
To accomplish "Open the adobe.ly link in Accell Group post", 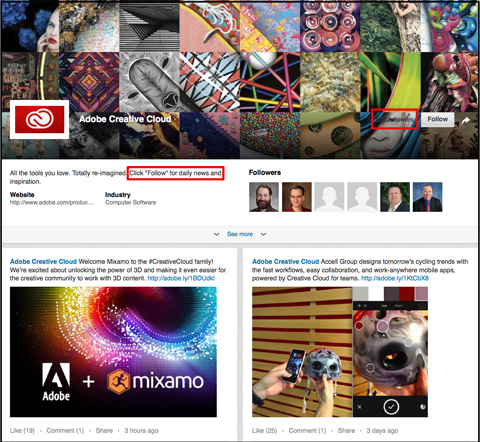I will [x=395, y=278].
